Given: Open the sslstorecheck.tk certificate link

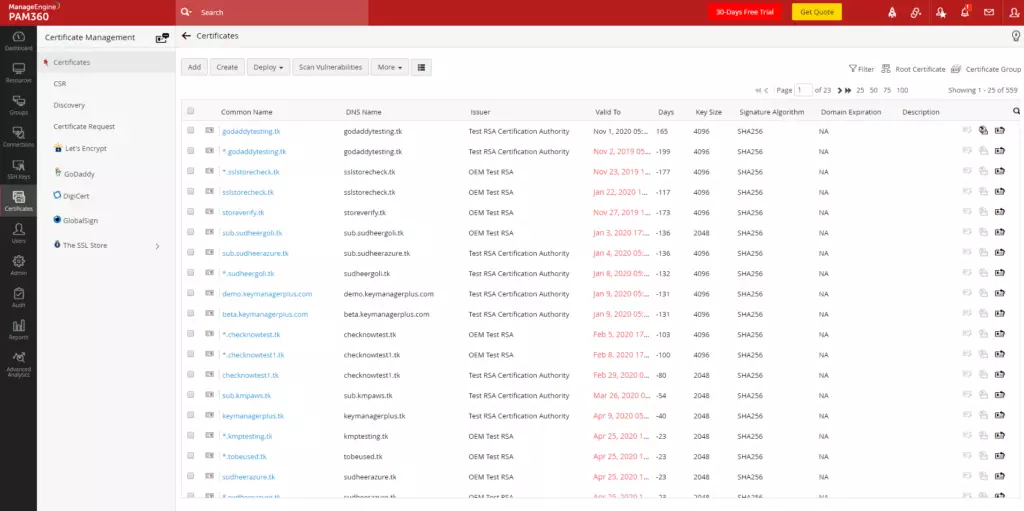Looking at the screenshot, I should (248, 192).
